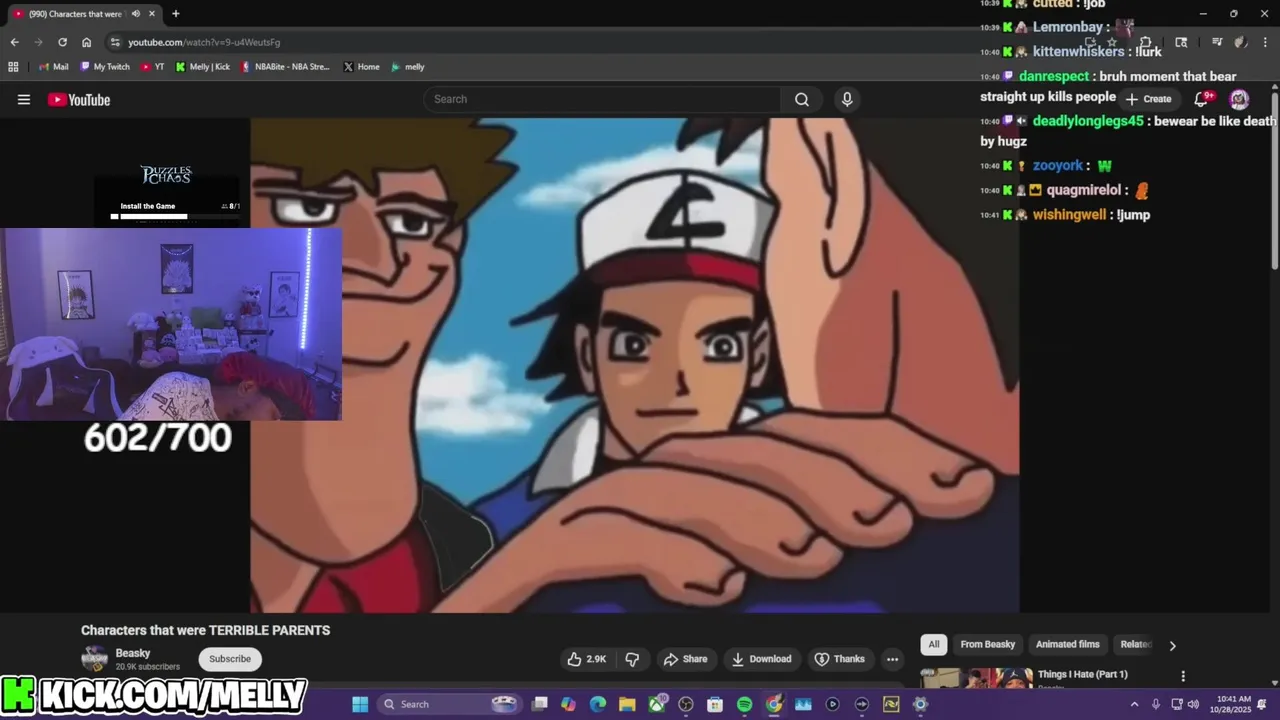Open the Chrome profile avatar
The height and width of the screenshot is (720, 1280).
[1240, 42]
